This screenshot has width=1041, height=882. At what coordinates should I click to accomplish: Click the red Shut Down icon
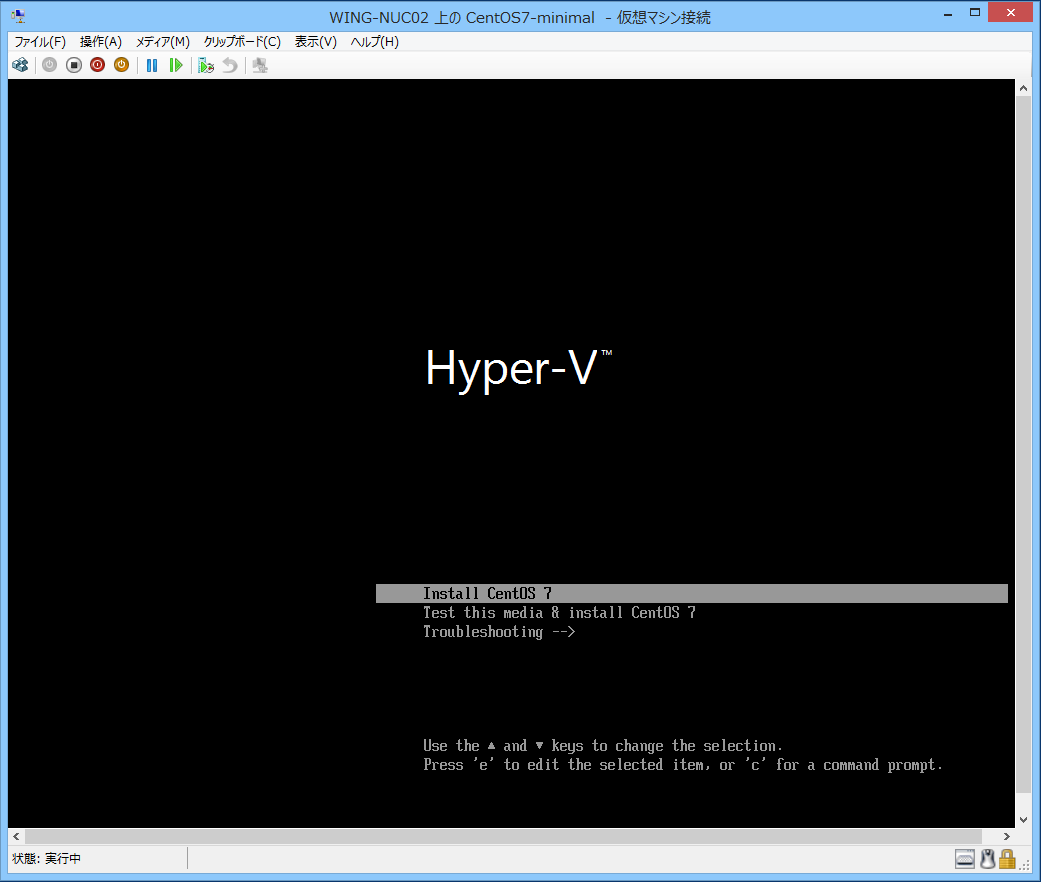pos(98,65)
